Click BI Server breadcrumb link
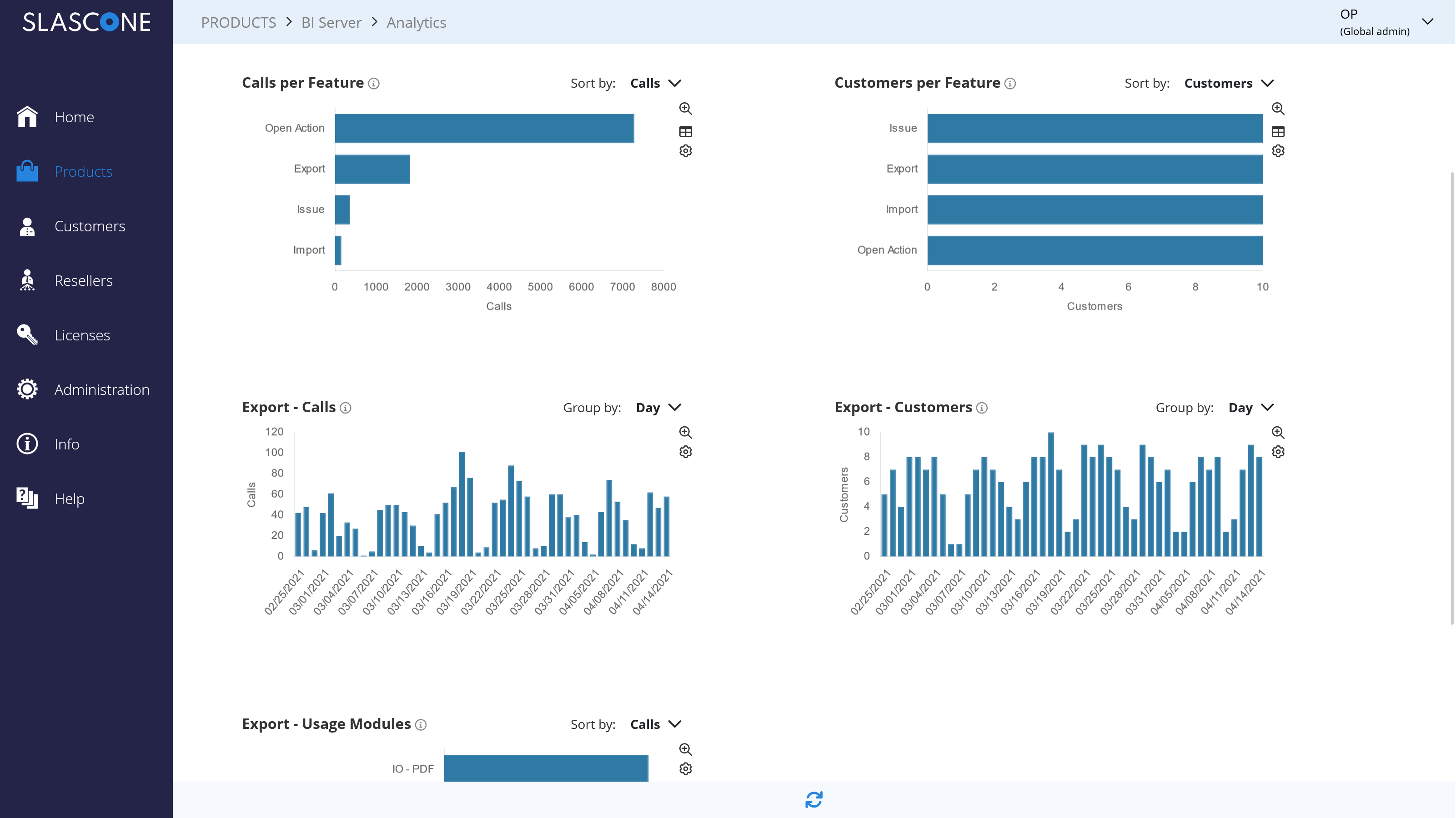This screenshot has height=818, width=1456. point(331,23)
